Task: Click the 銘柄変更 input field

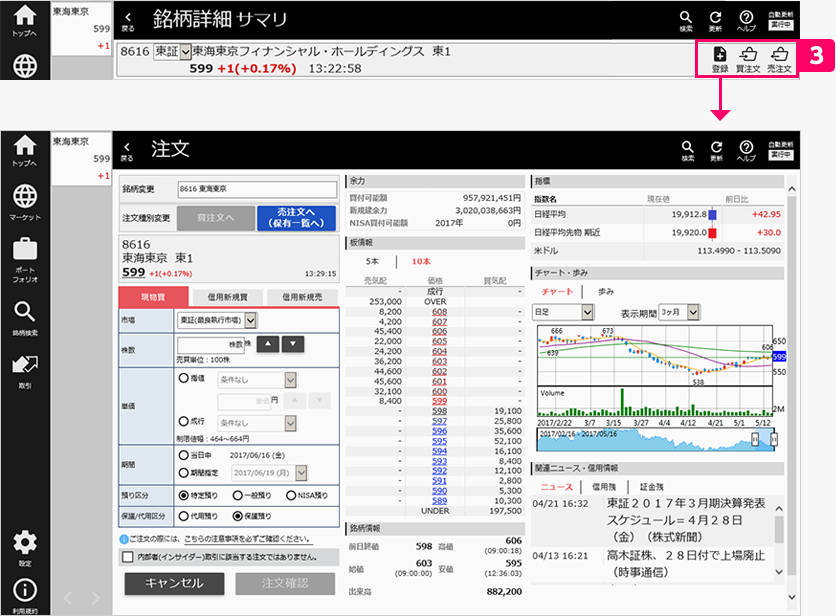Action: (x=257, y=189)
